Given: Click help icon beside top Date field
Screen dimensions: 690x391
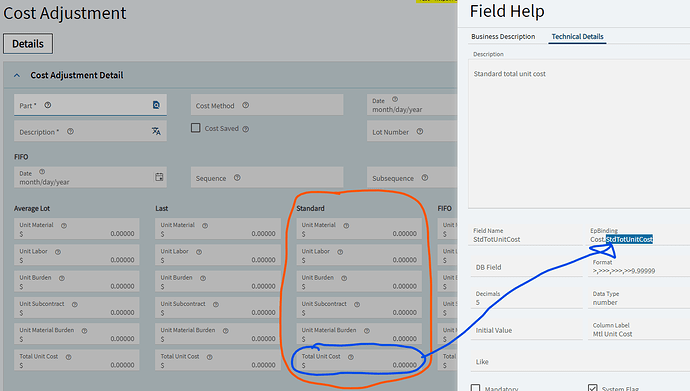Looking at the screenshot, I should point(395,99).
